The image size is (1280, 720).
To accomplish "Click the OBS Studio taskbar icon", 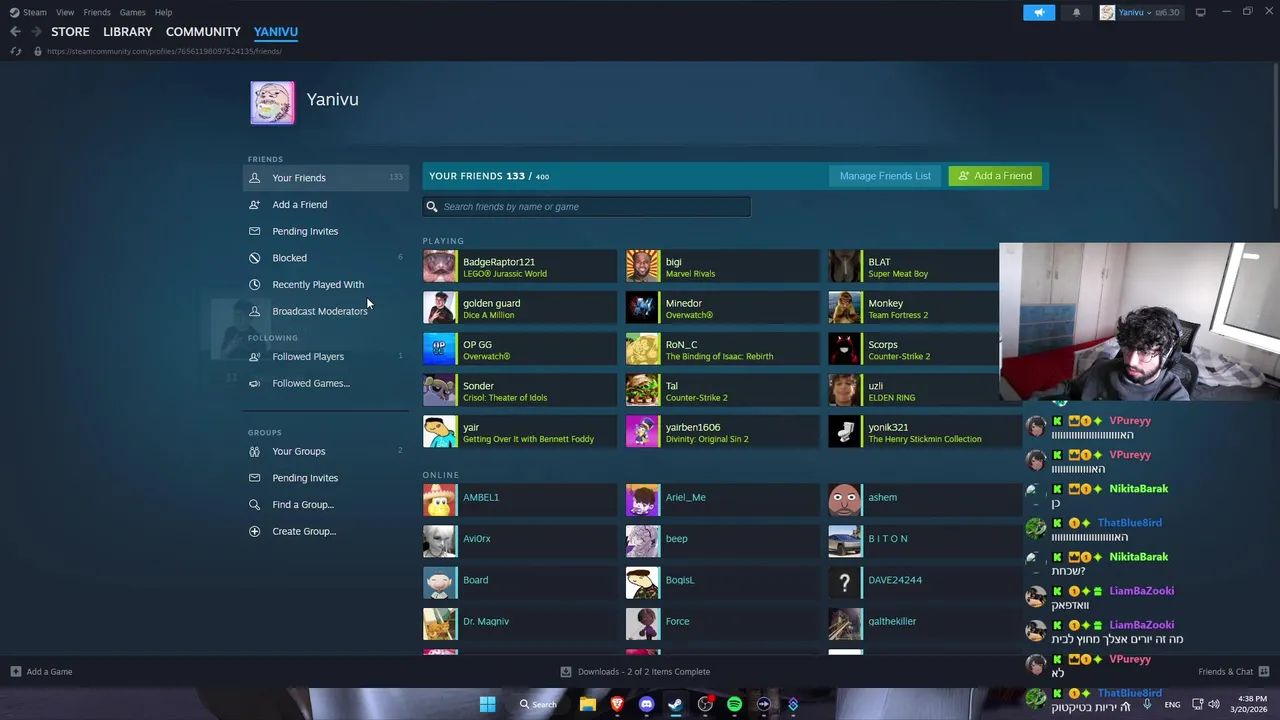I will [705, 704].
